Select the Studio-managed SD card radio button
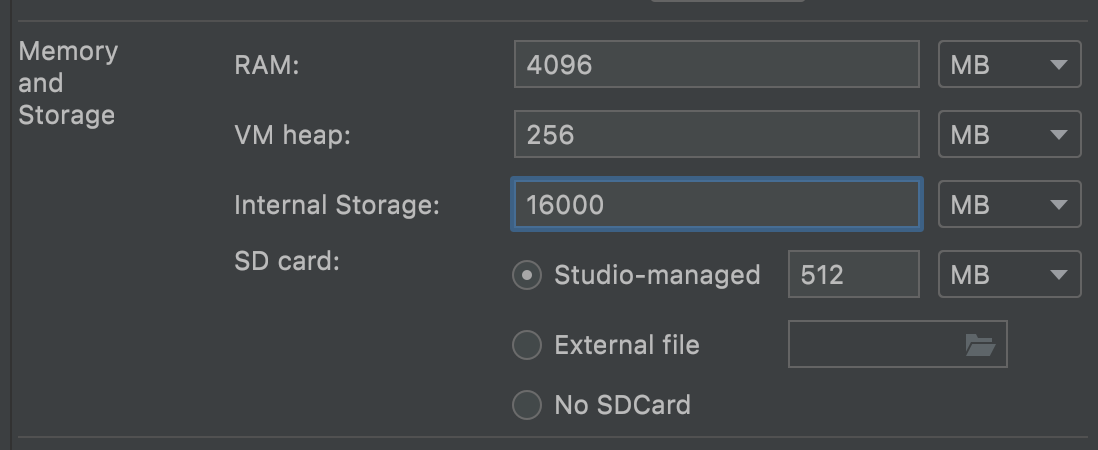Viewport: 1098px width, 450px height. (x=527, y=275)
